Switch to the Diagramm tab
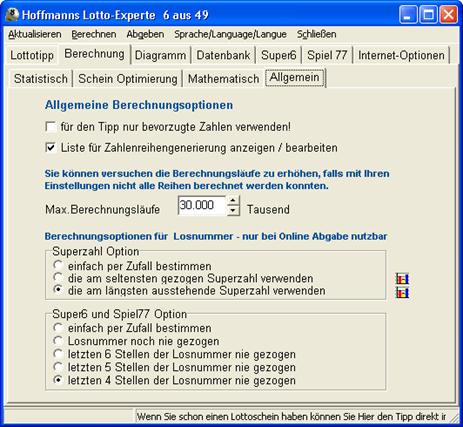This screenshot has height=427, width=463. (x=161, y=55)
